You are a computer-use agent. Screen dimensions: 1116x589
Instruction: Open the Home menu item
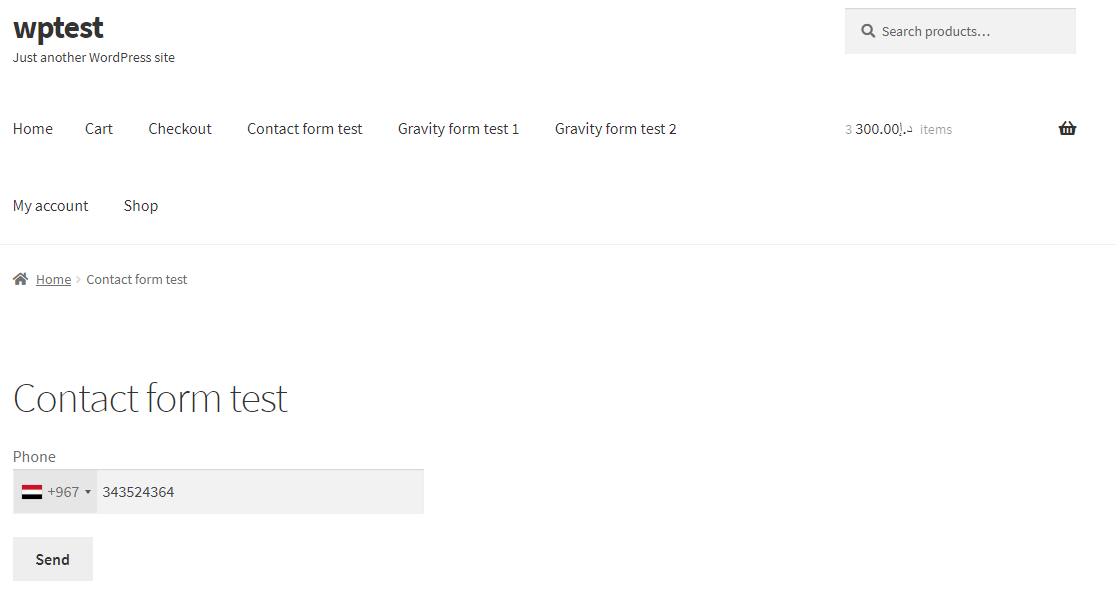[33, 129]
